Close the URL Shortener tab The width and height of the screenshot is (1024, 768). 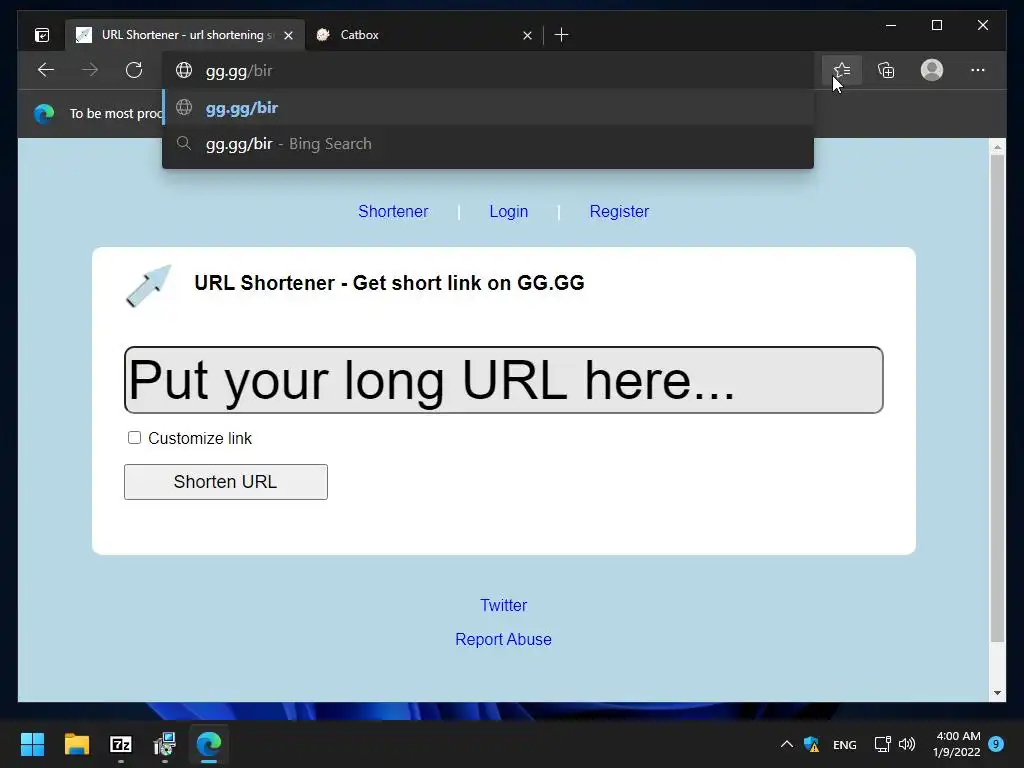[x=288, y=35]
